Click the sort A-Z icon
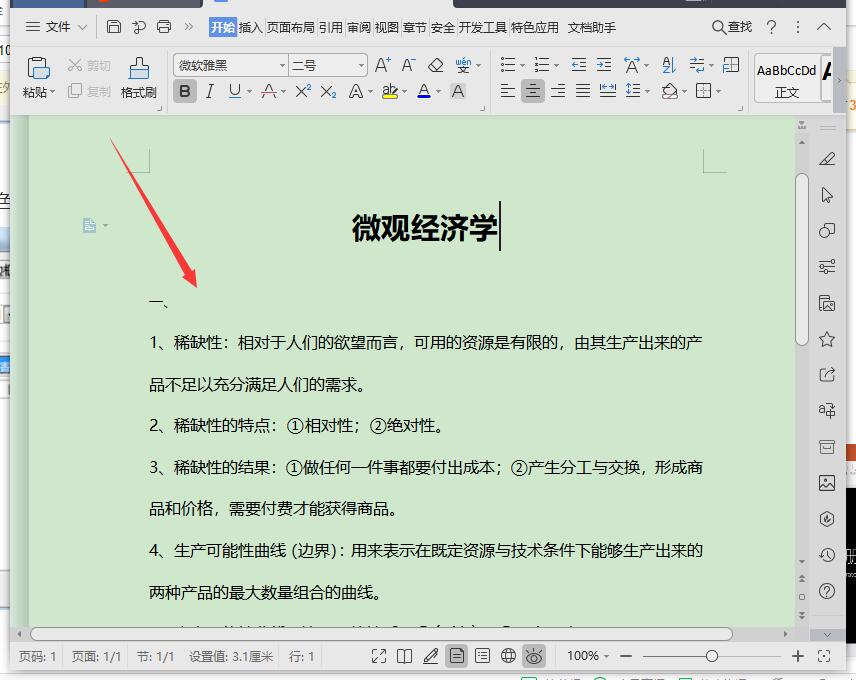 [x=669, y=65]
